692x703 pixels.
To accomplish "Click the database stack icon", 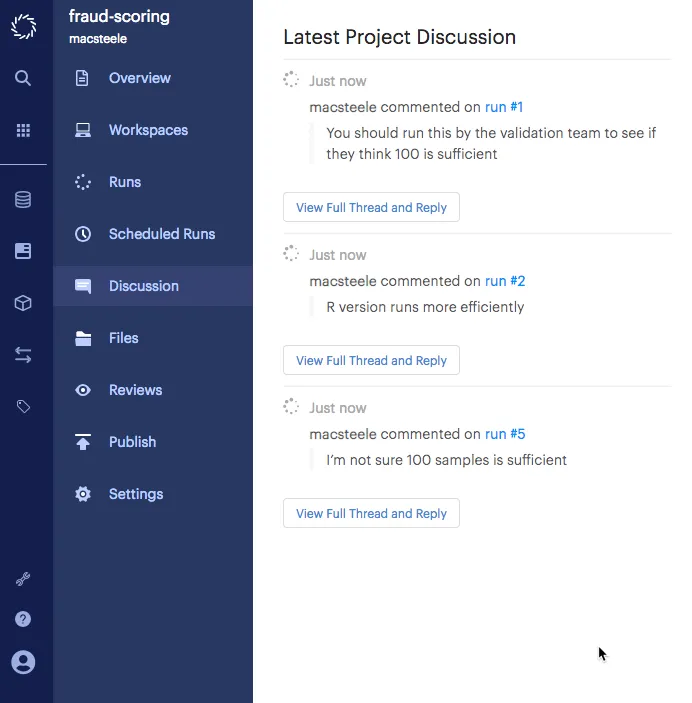I will tap(23, 200).
